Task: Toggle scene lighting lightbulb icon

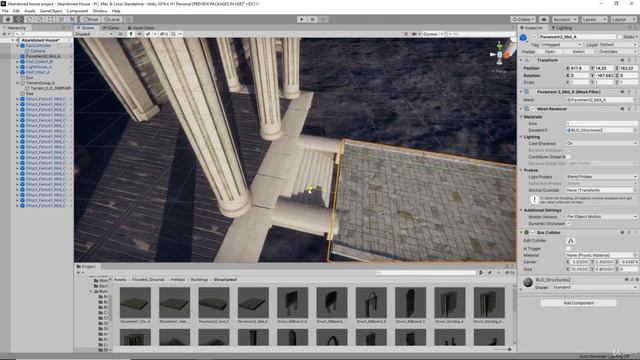Action: coord(131,34)
